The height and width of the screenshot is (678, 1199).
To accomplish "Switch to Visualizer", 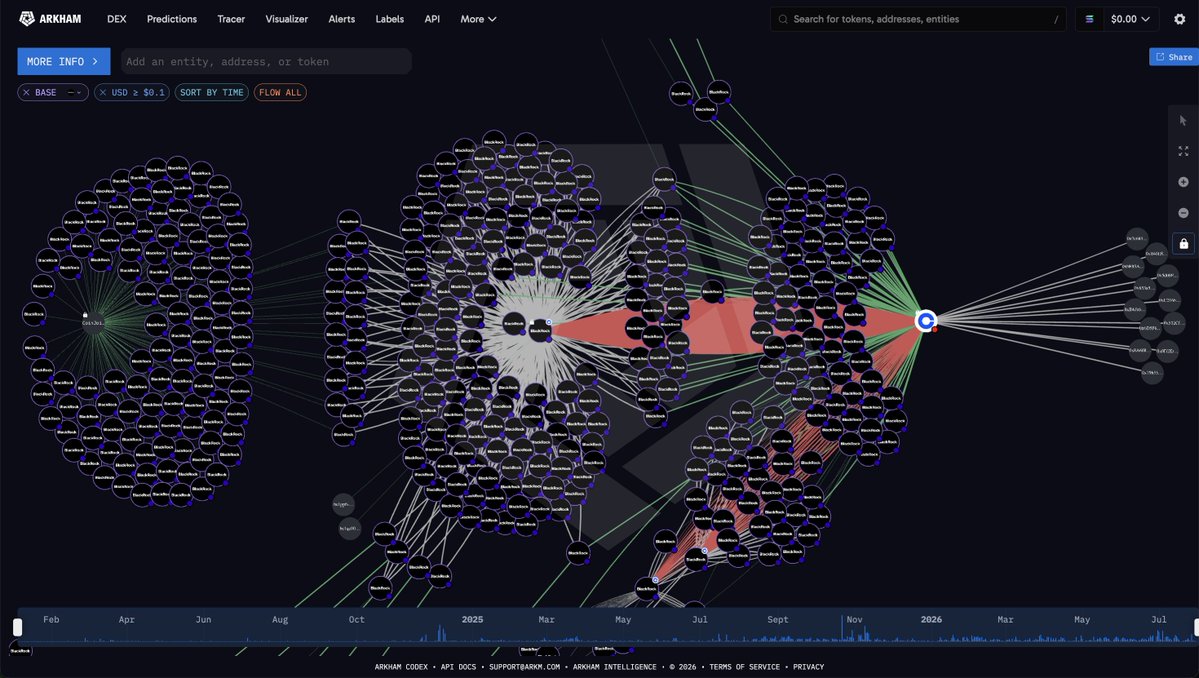I will tap(287, 19).
